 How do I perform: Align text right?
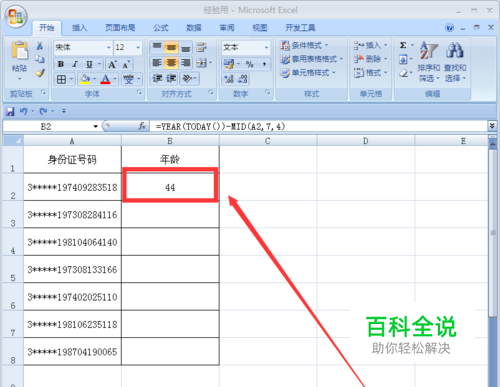click(x=185, y=63)
